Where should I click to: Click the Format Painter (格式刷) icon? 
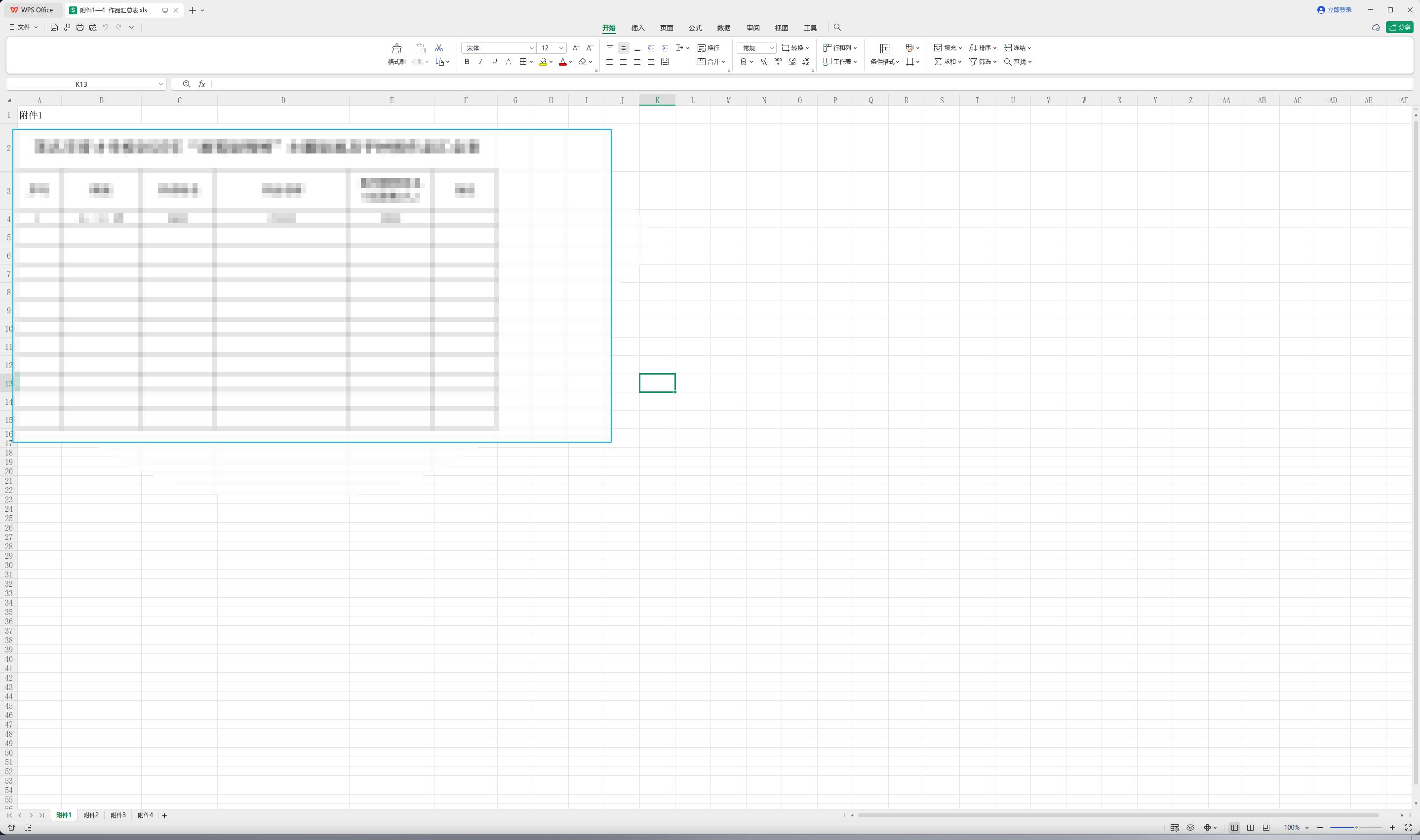[396, 49]
